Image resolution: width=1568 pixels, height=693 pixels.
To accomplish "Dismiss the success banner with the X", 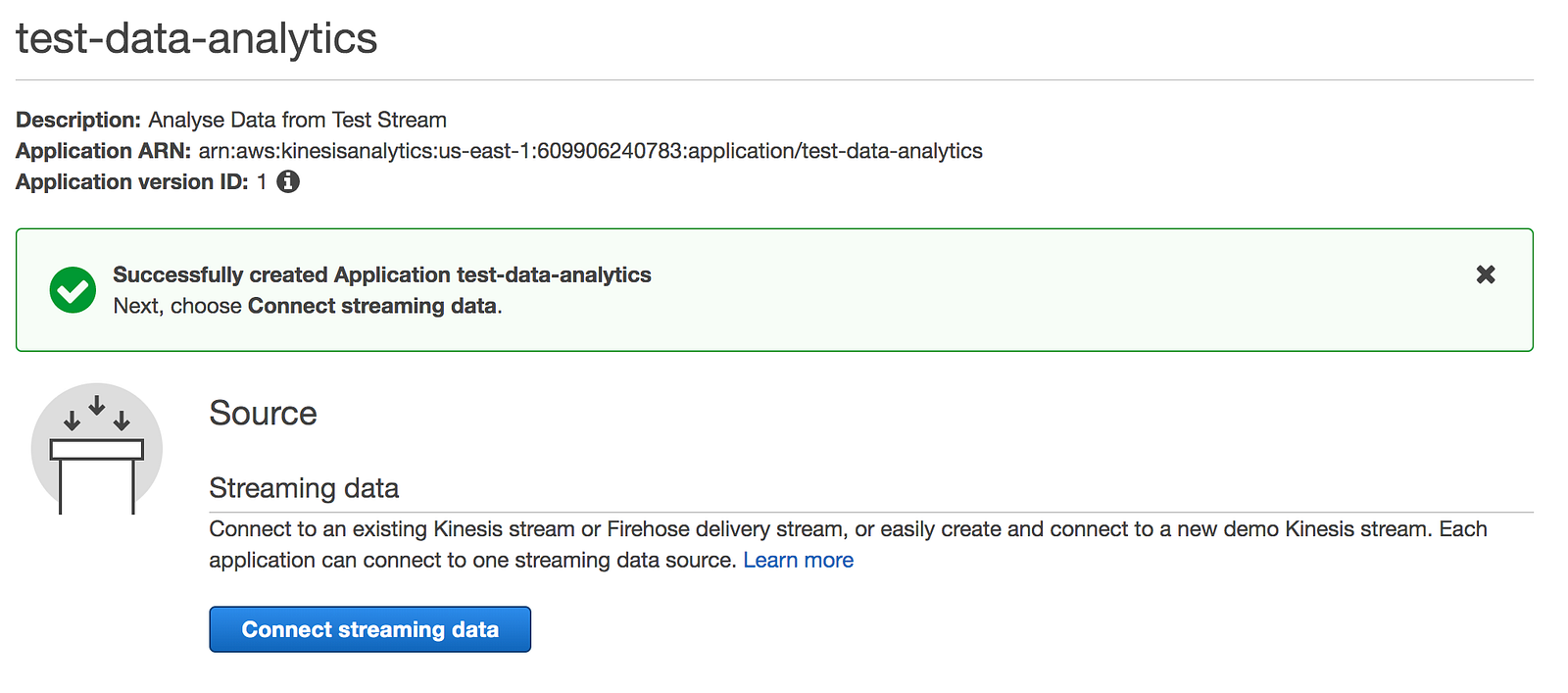I will coord(1486,274).
